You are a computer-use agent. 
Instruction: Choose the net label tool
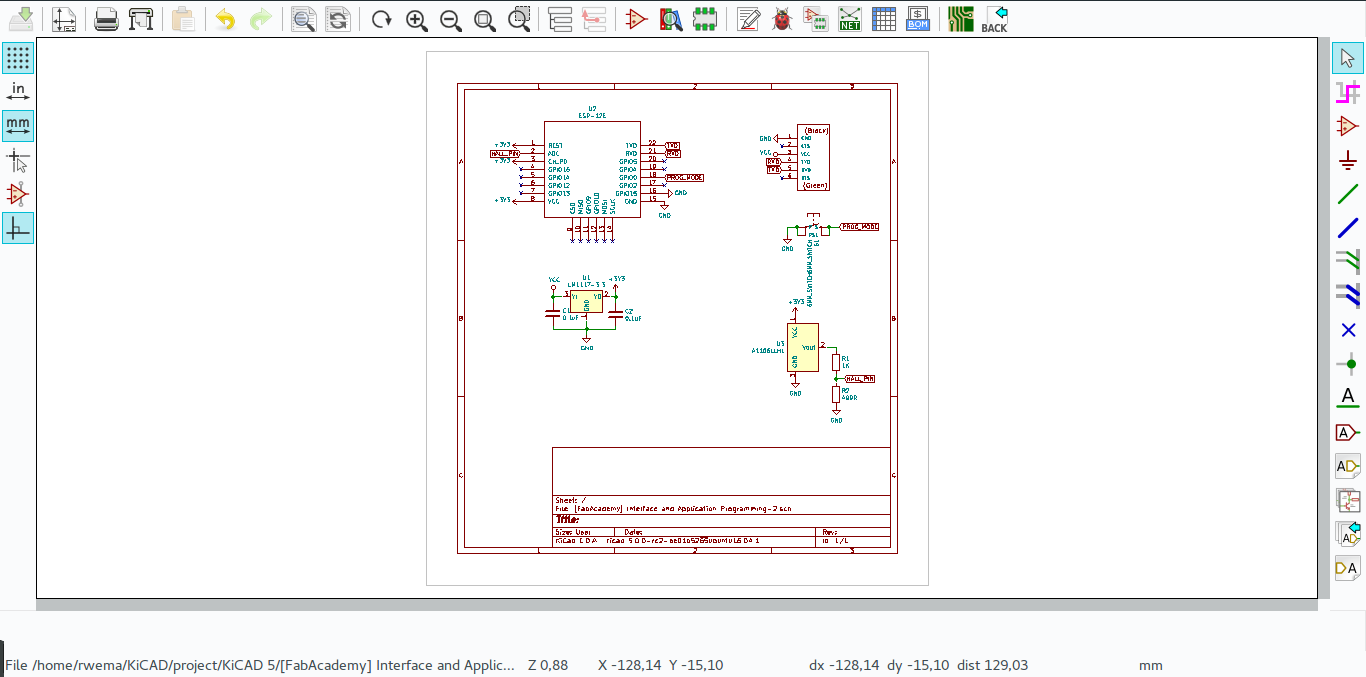click(x=1347, y=397)
